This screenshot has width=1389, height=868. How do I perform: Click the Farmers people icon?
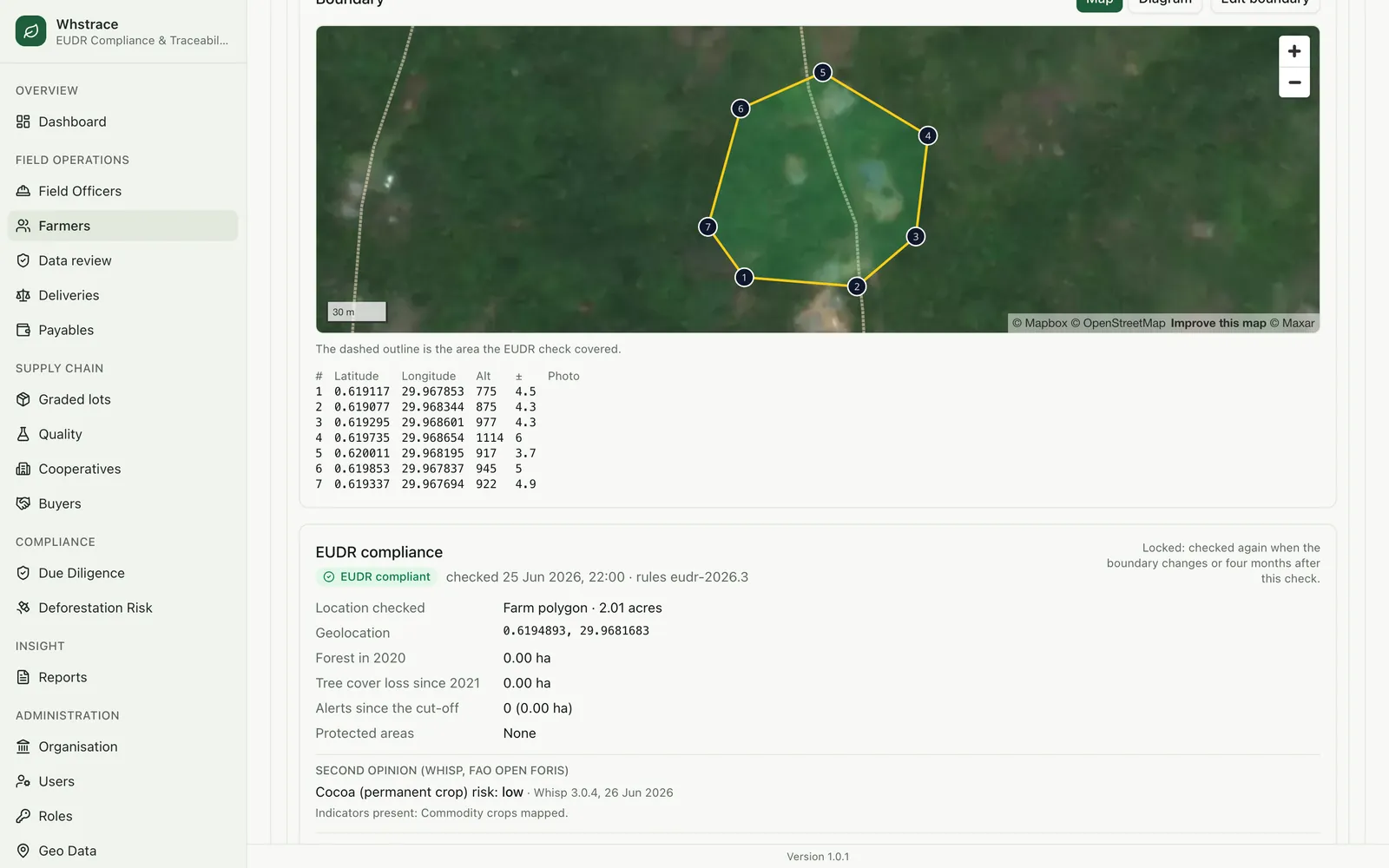(x=23, y=226)
